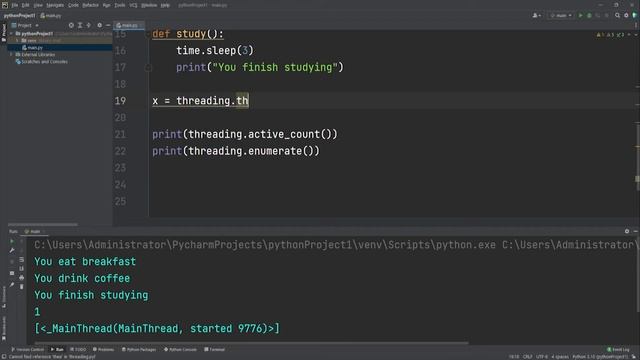This screenshot has width=640, height=360.
Task: Click the JetBrains Toolbox icon at top right
Action: (x=635, y=16)
